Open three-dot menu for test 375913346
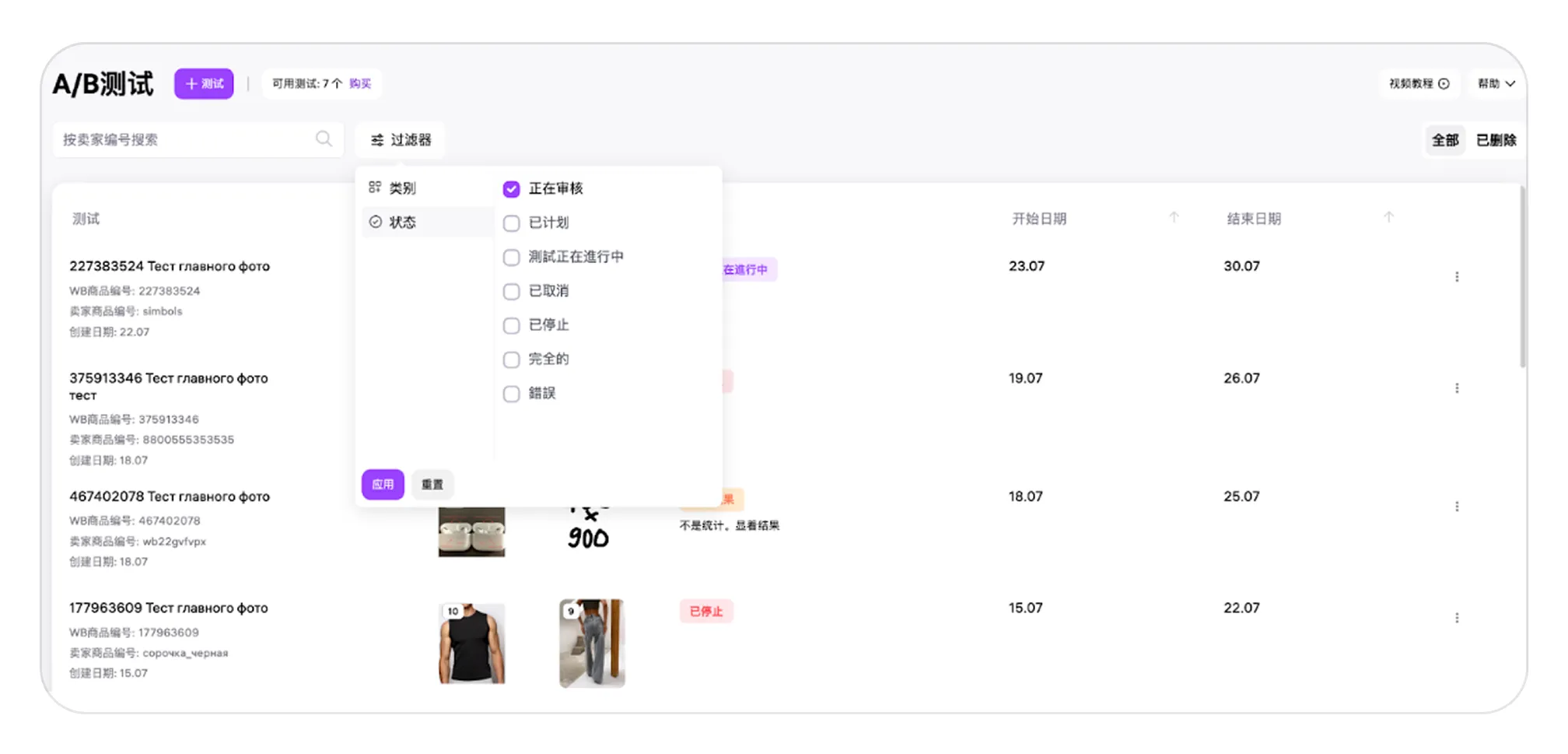Screen dimensions: 1568x754 point(1457,388)
